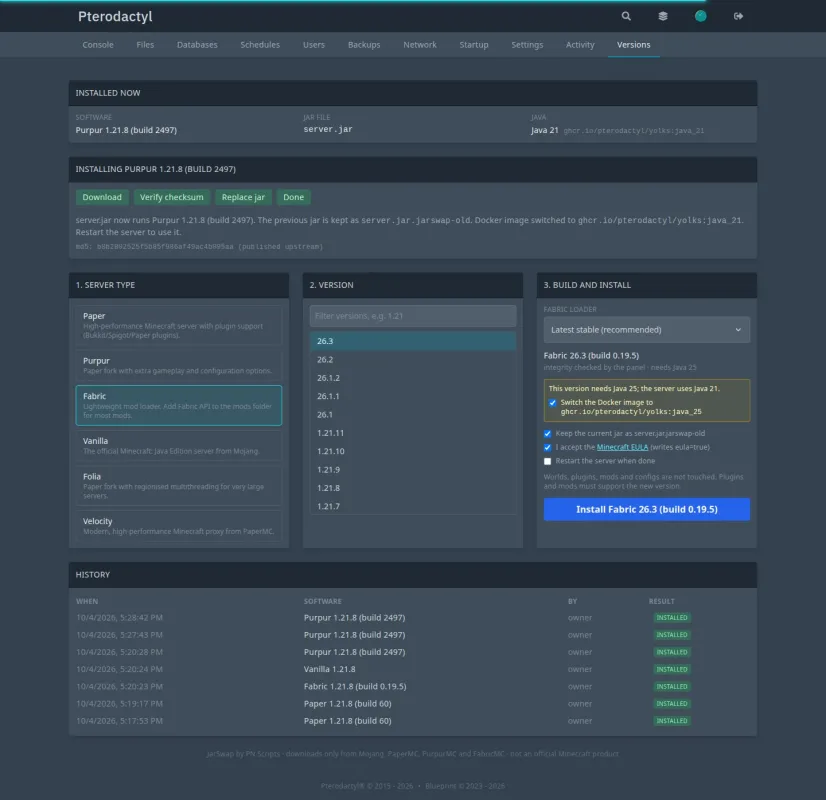
Task: Switch to the Schedules tab
Action: (260, 45)
